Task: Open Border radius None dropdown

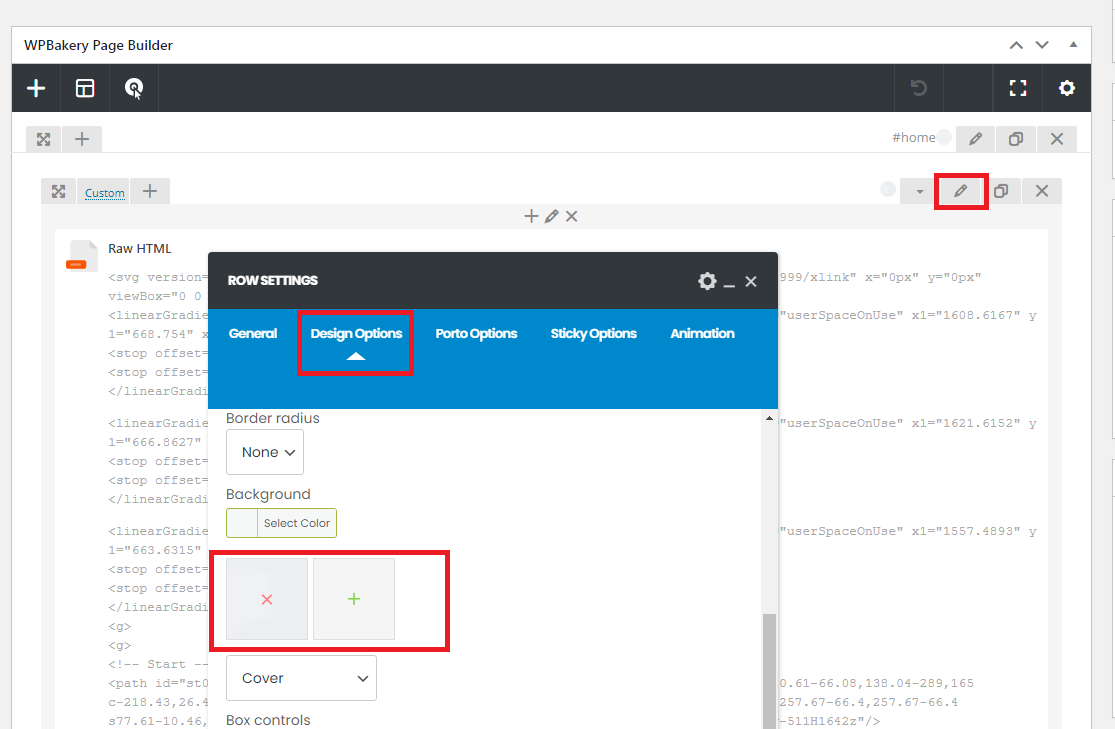Action: pos(265,452)
